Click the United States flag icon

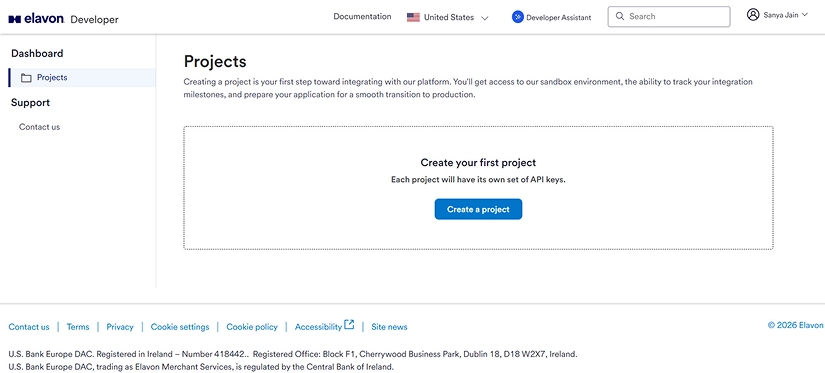point(413,17)
